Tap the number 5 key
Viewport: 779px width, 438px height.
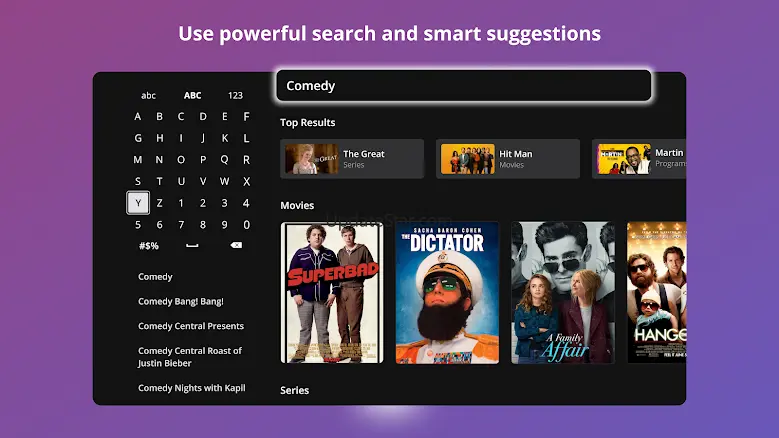pos(138,225)
